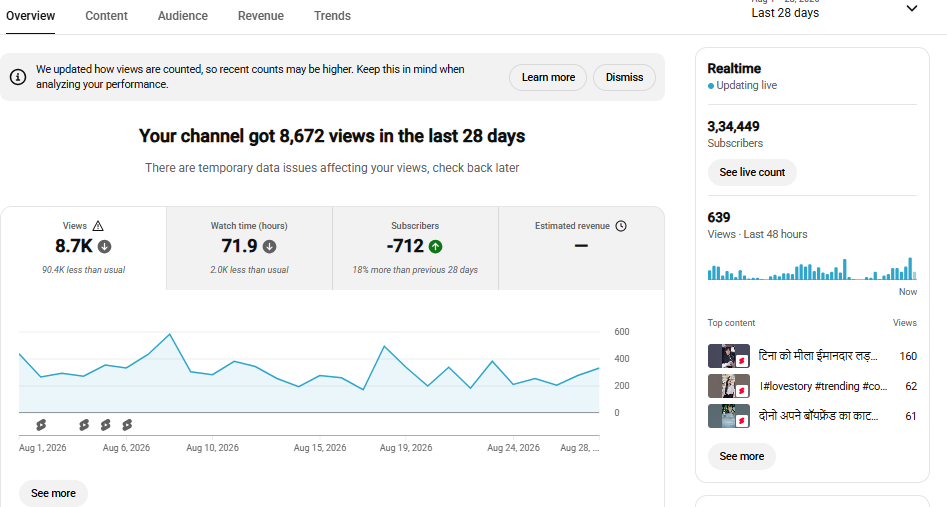
Task: Click the down arrow icon next to 71.9
Action: pos(269,247)
